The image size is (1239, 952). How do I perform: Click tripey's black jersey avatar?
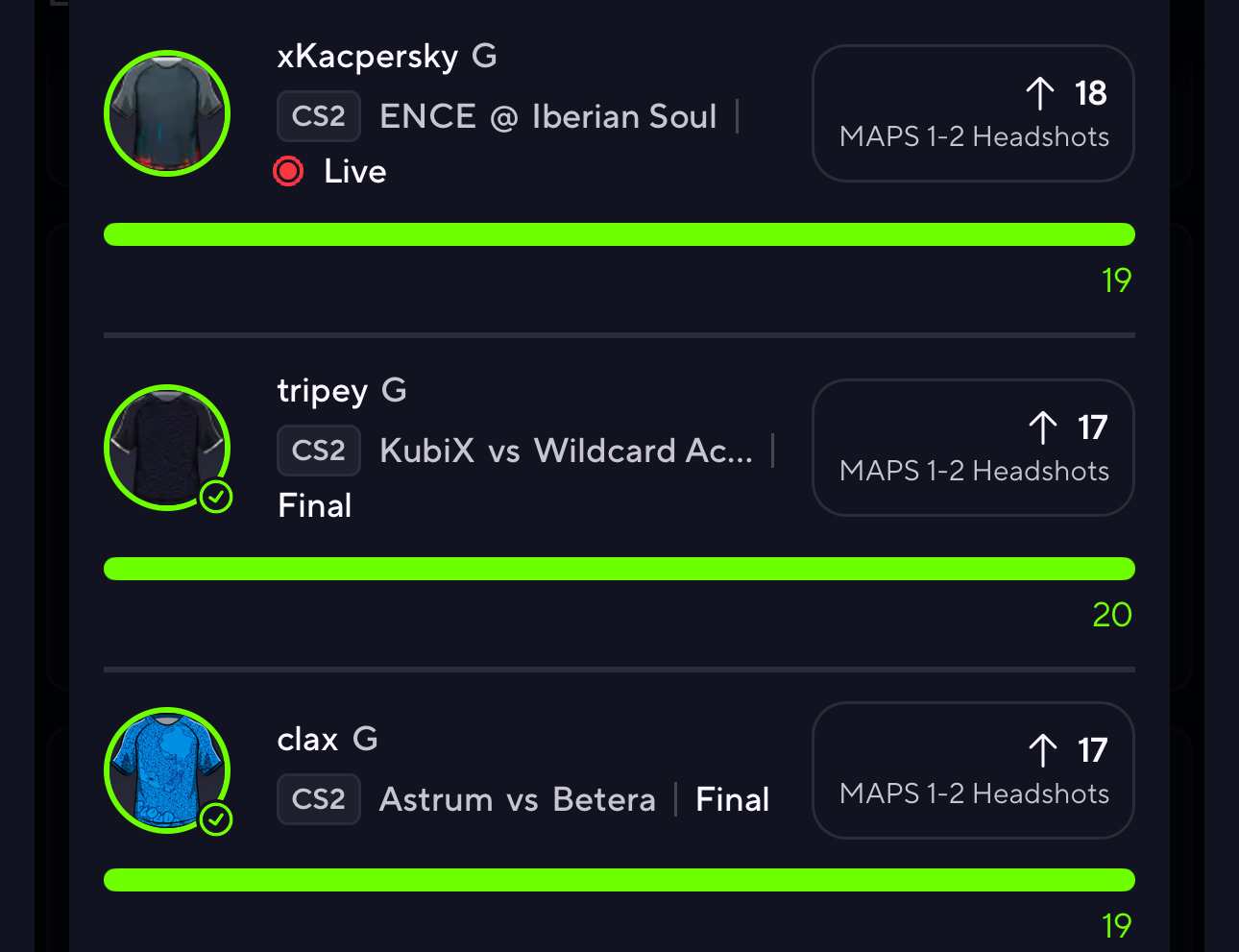167,447
